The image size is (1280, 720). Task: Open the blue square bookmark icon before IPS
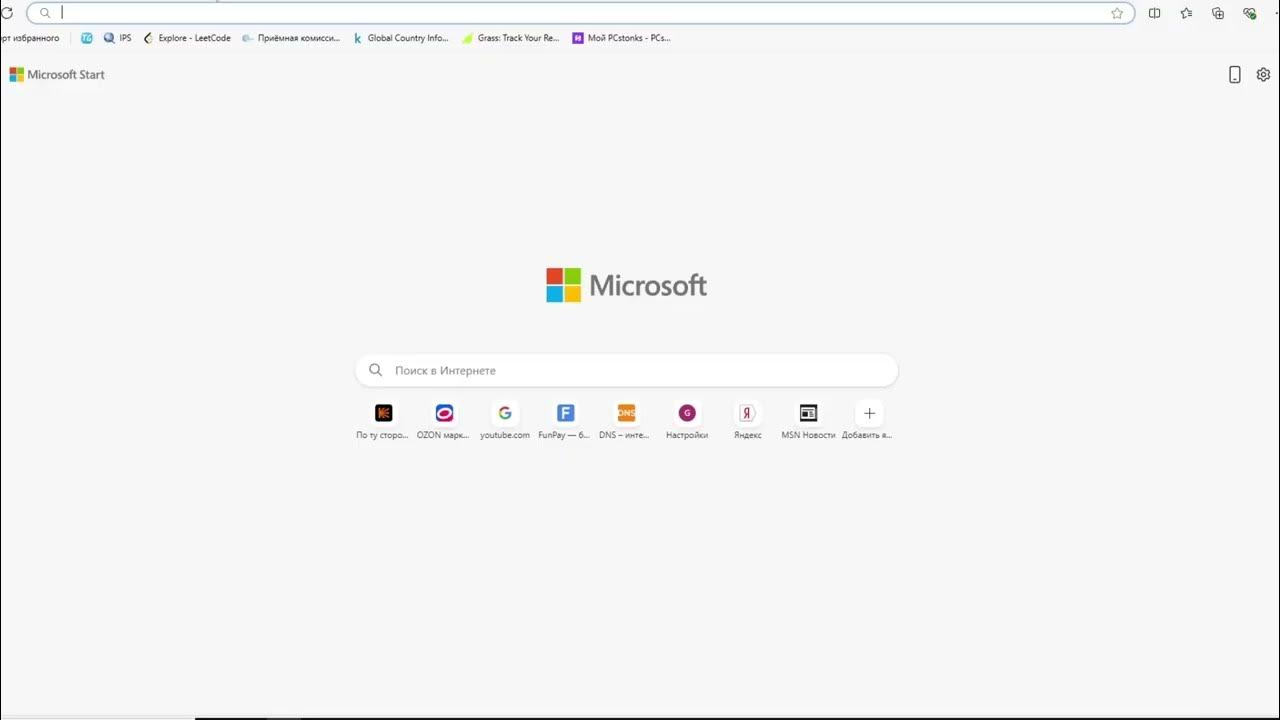86,38
